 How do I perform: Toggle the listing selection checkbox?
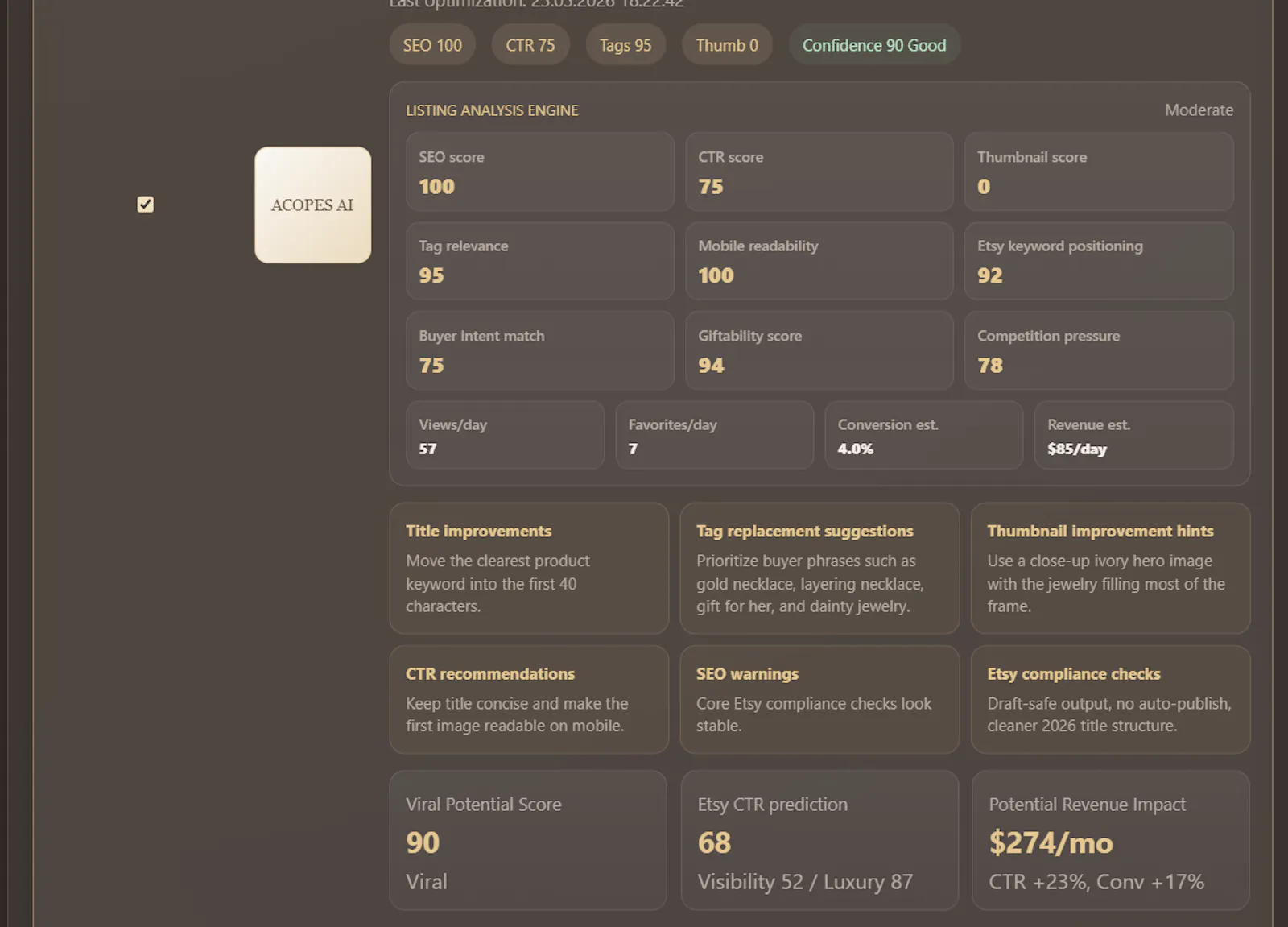145,205
